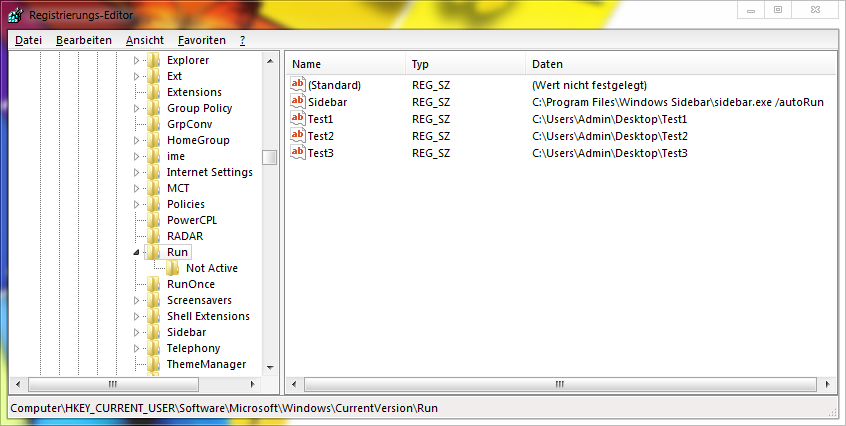The image size is (846, 426).
Task: Click the Sidebar string value icon
Action: [297, 101]
